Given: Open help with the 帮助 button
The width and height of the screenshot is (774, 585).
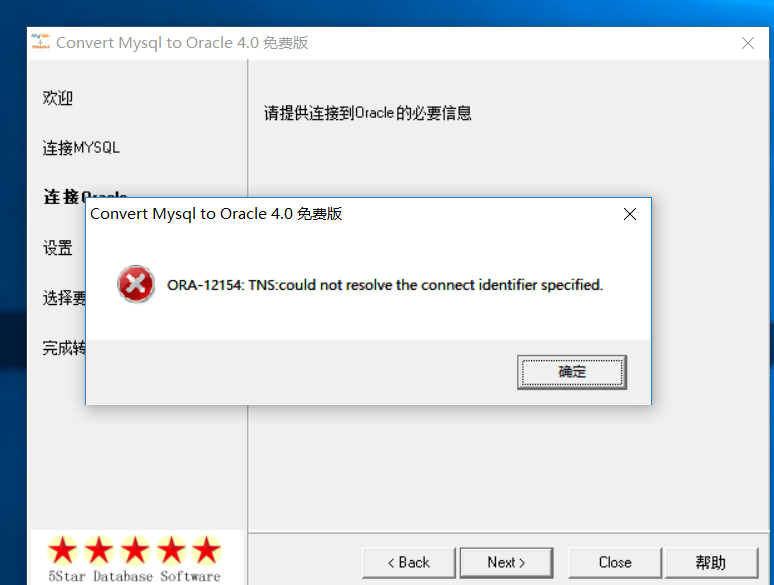Looking at the screenshot, I should point(711,563).
